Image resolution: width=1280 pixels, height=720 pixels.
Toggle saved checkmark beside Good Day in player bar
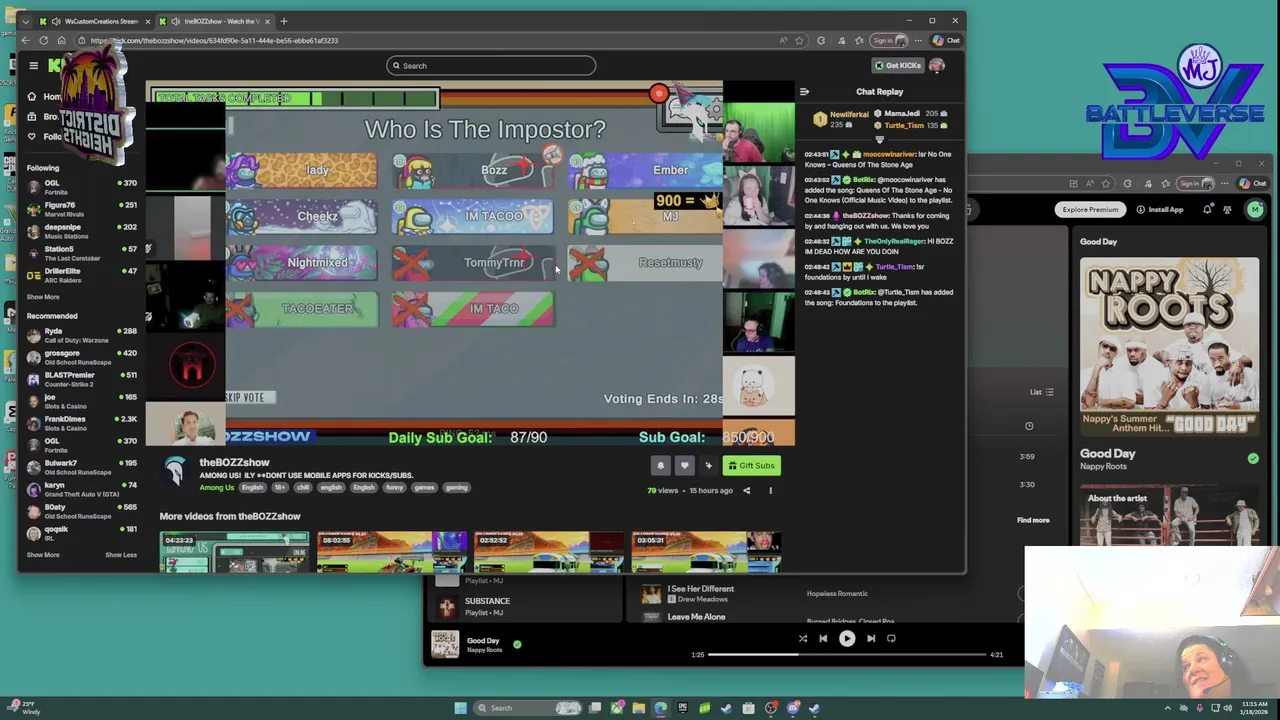(x=517, y=644)
